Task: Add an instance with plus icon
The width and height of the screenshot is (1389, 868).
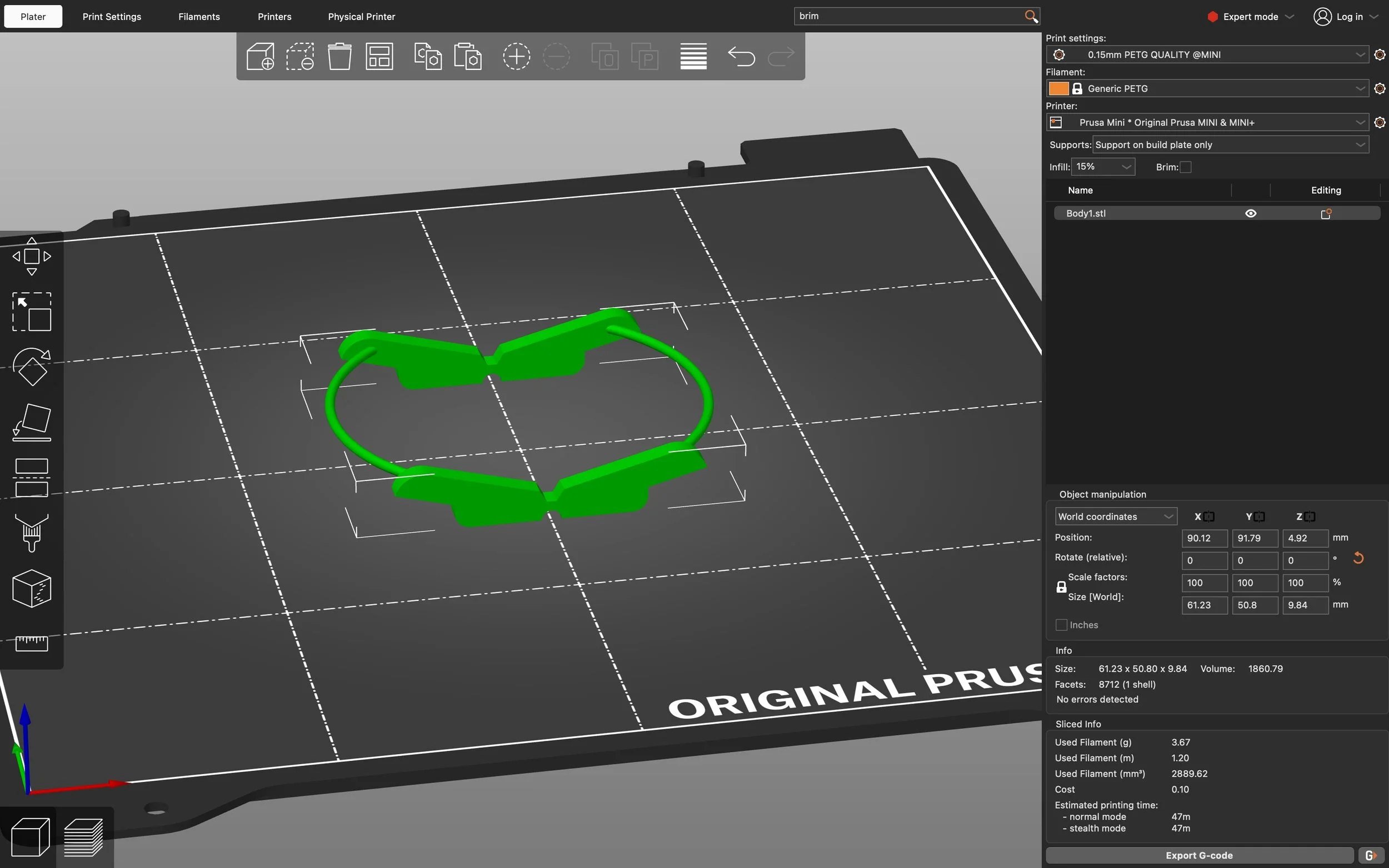Action: [516, 56]
